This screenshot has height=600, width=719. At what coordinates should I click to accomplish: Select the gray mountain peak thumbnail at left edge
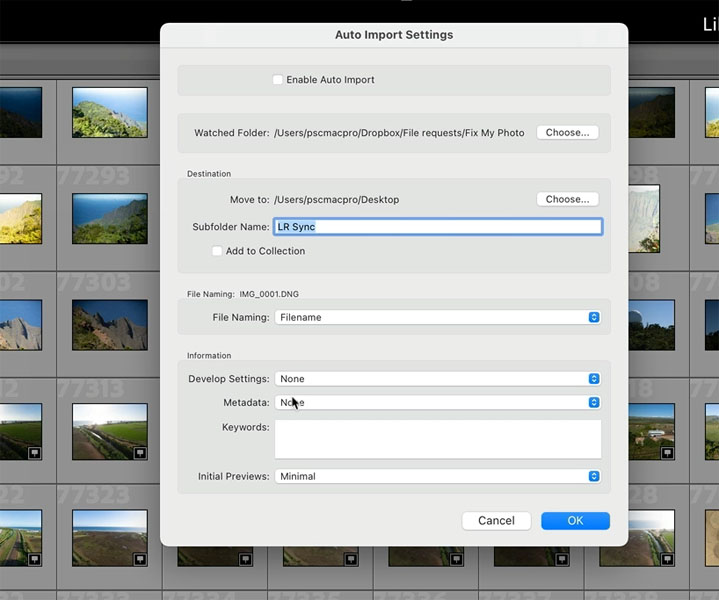pyautogui.click(x=21, y=325)
